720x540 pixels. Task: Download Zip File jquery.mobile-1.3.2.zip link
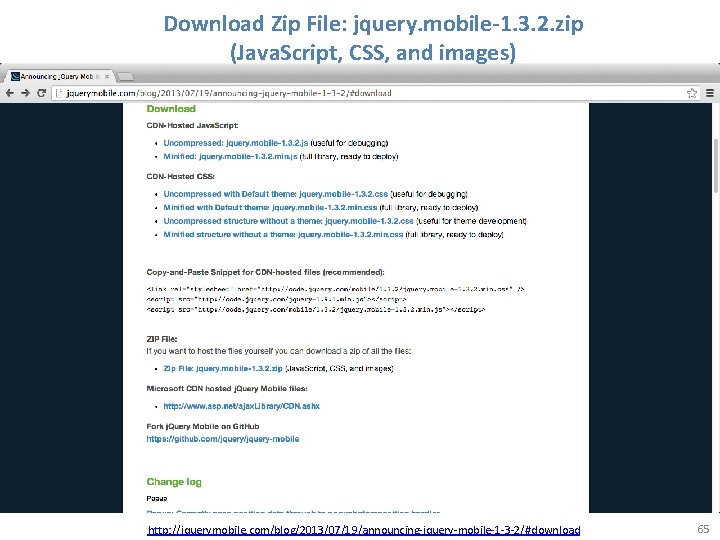223,369
